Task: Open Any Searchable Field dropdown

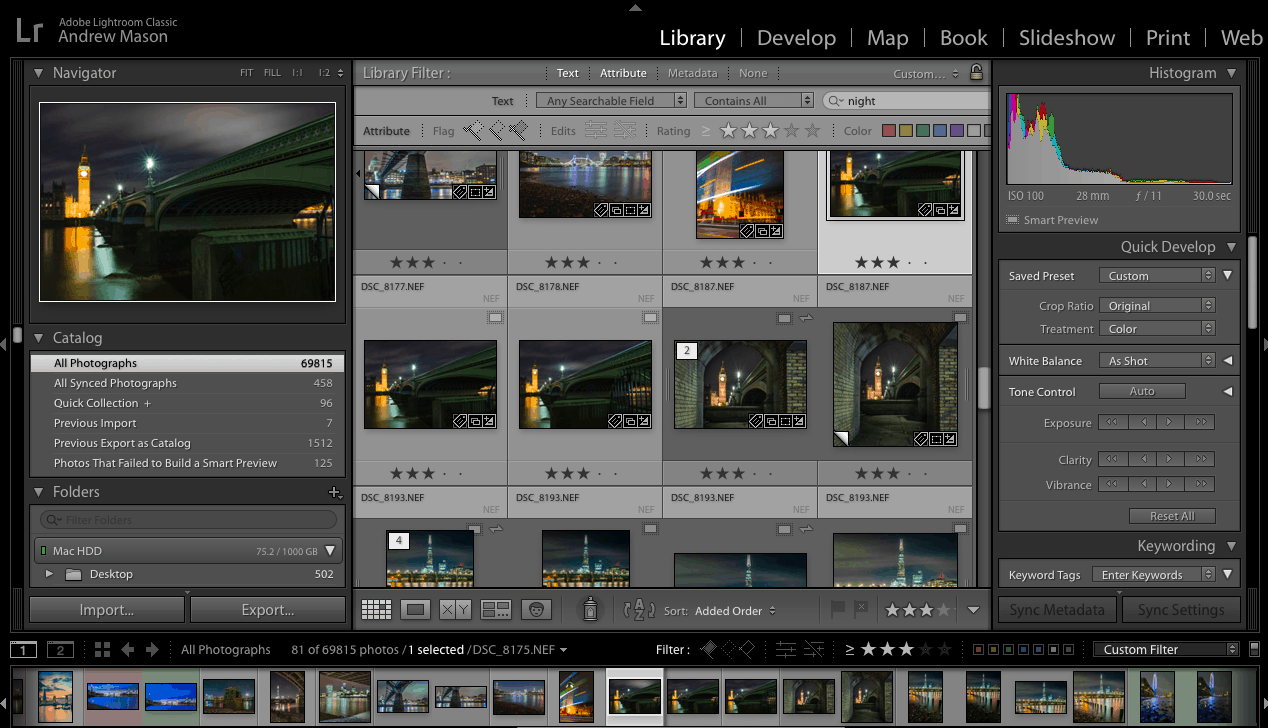Action: (611, 100)
